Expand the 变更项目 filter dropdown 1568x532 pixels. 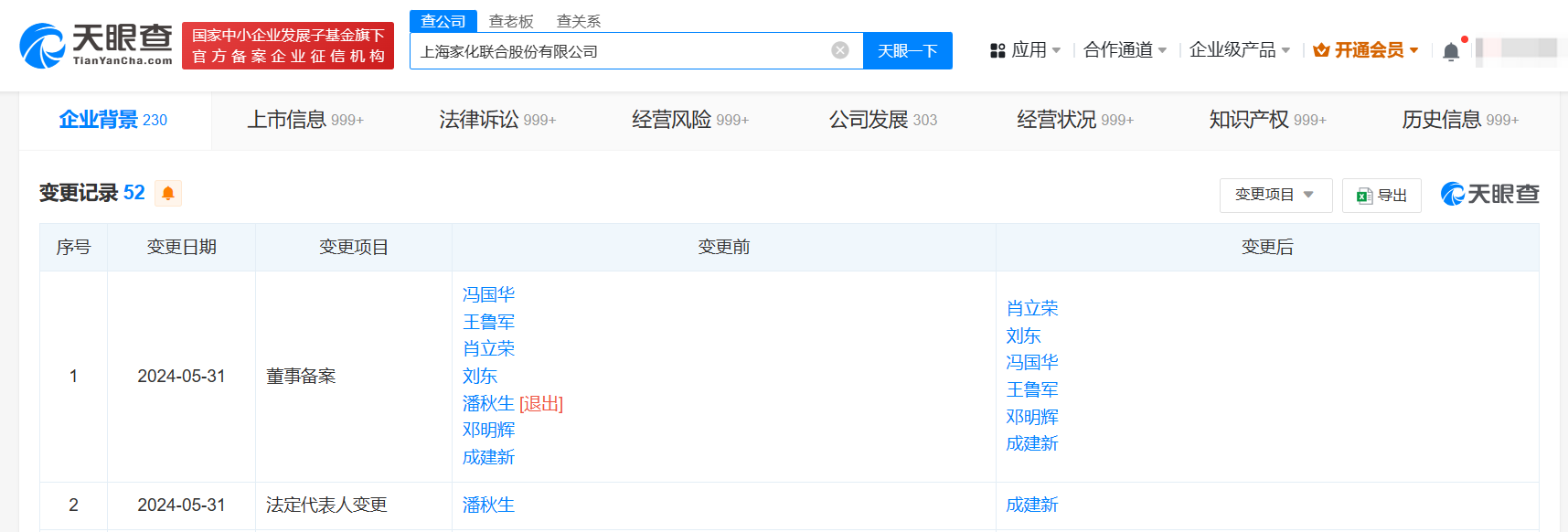pyautogui.click(x=1275, y=195)
